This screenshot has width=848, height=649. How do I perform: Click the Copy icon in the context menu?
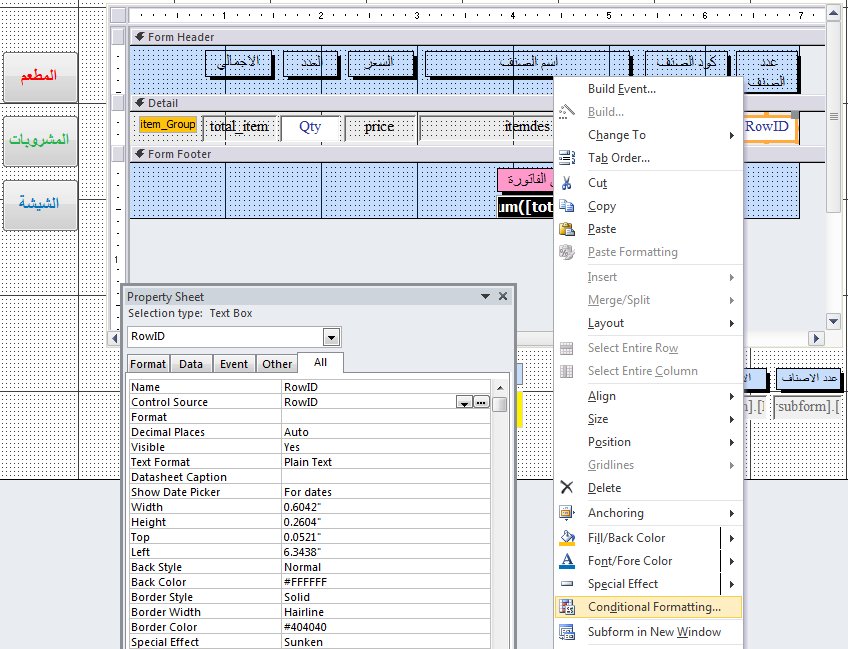tap(566, 206)
